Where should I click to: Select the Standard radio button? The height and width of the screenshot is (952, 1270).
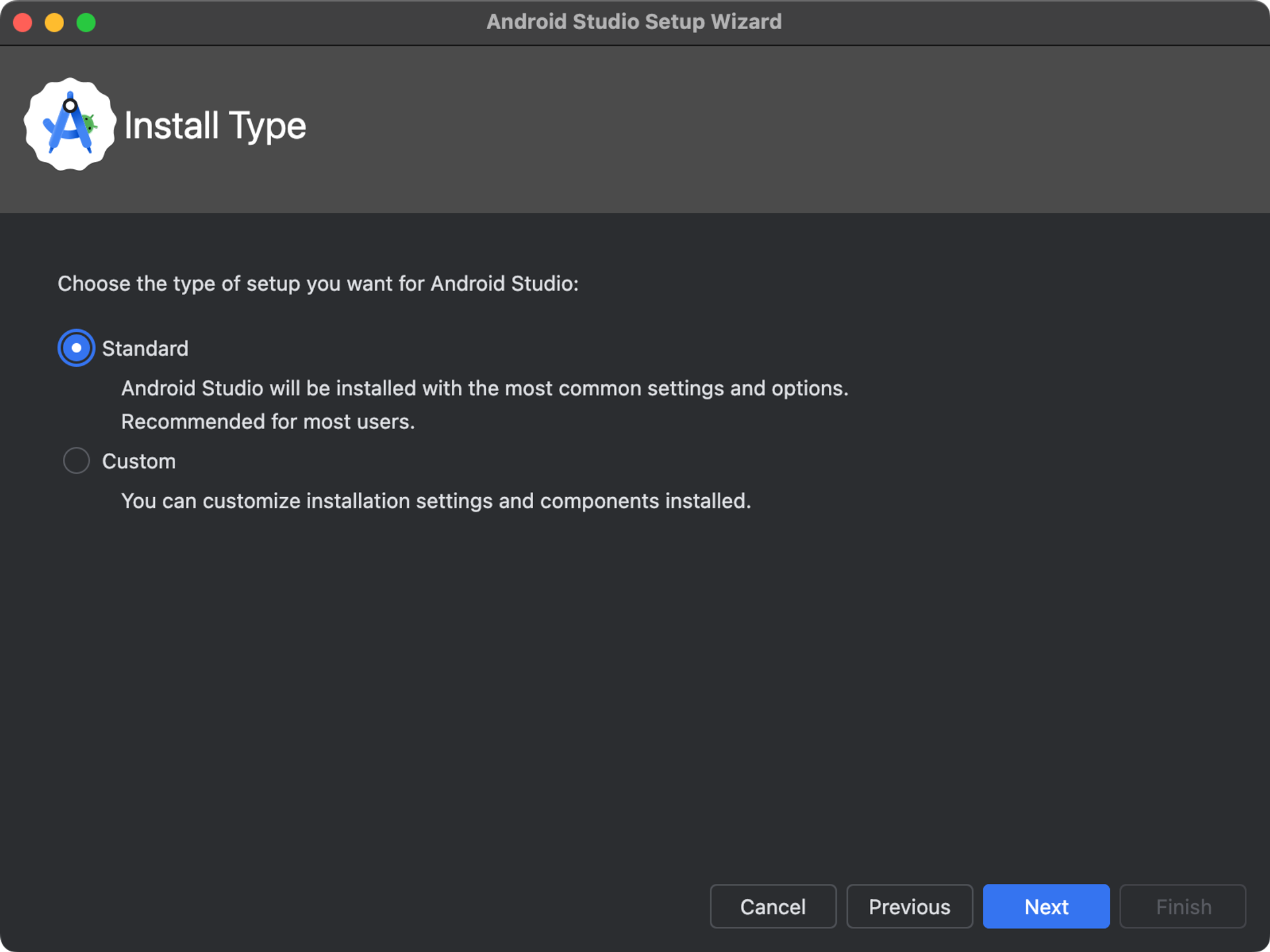pos(76,348)
